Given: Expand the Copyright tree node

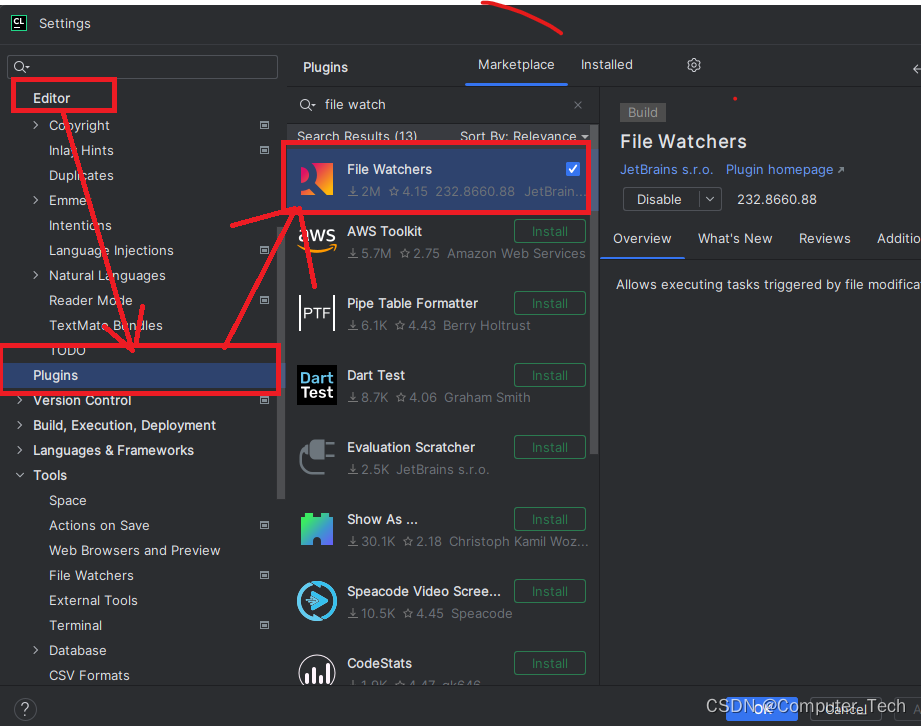Looking at the screenshot, I should (x=35, y=125).
